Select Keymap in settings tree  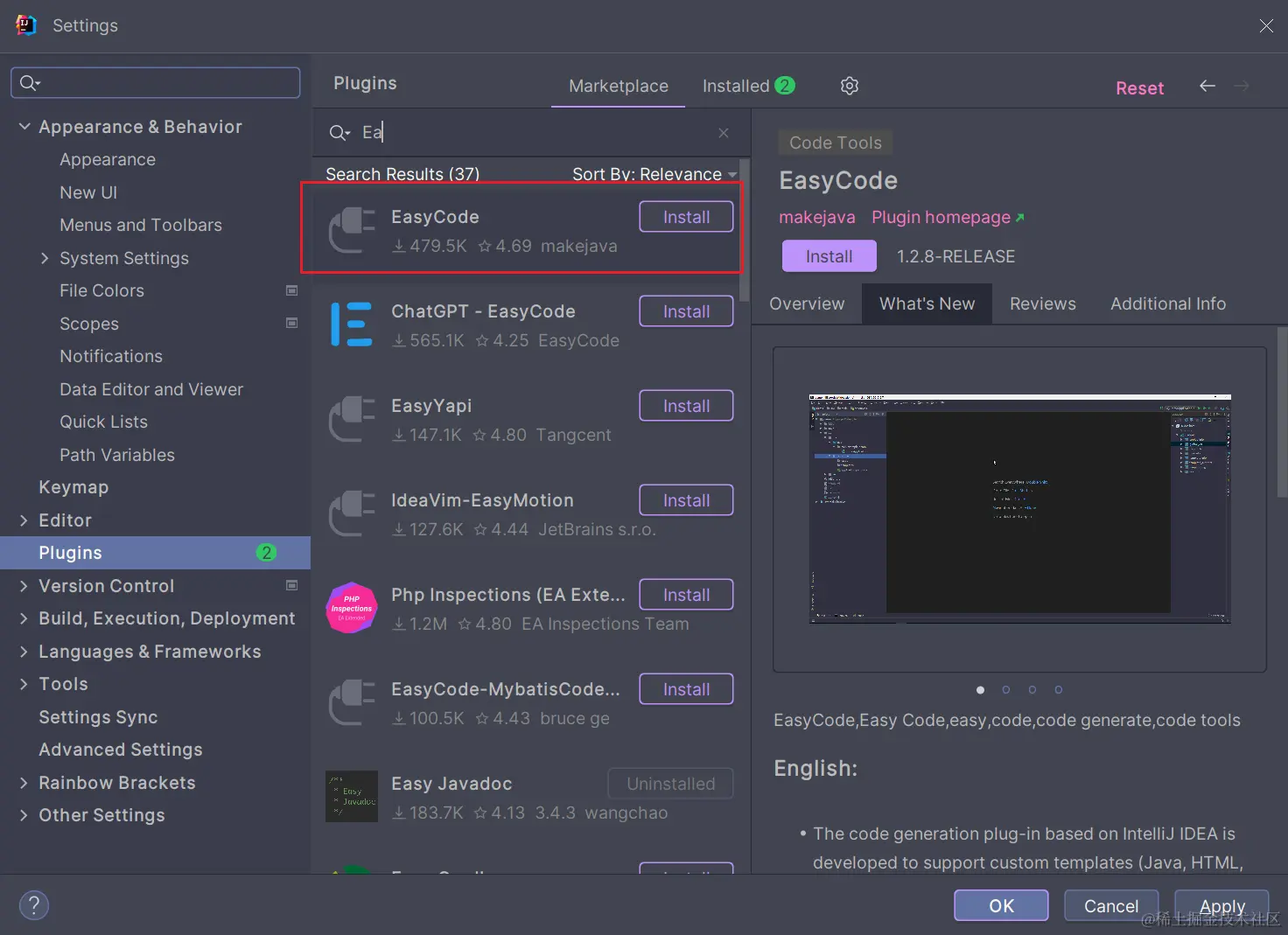point(73,487)
